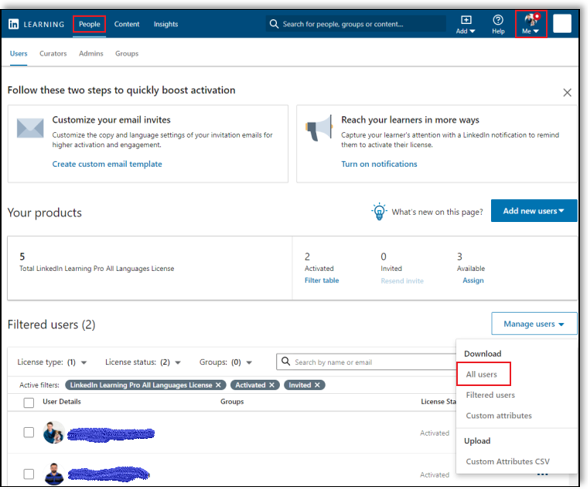The width and height of the screenshot is (588, 489).
Task: Switch to the Admins sub-tab
Action: 91,54
